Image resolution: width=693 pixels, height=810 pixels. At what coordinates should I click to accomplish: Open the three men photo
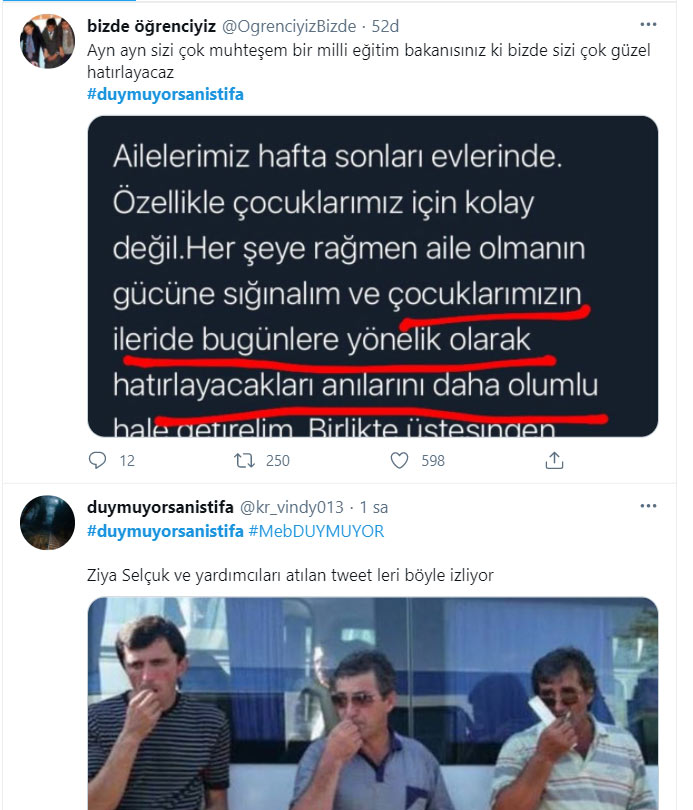point(372,704)
